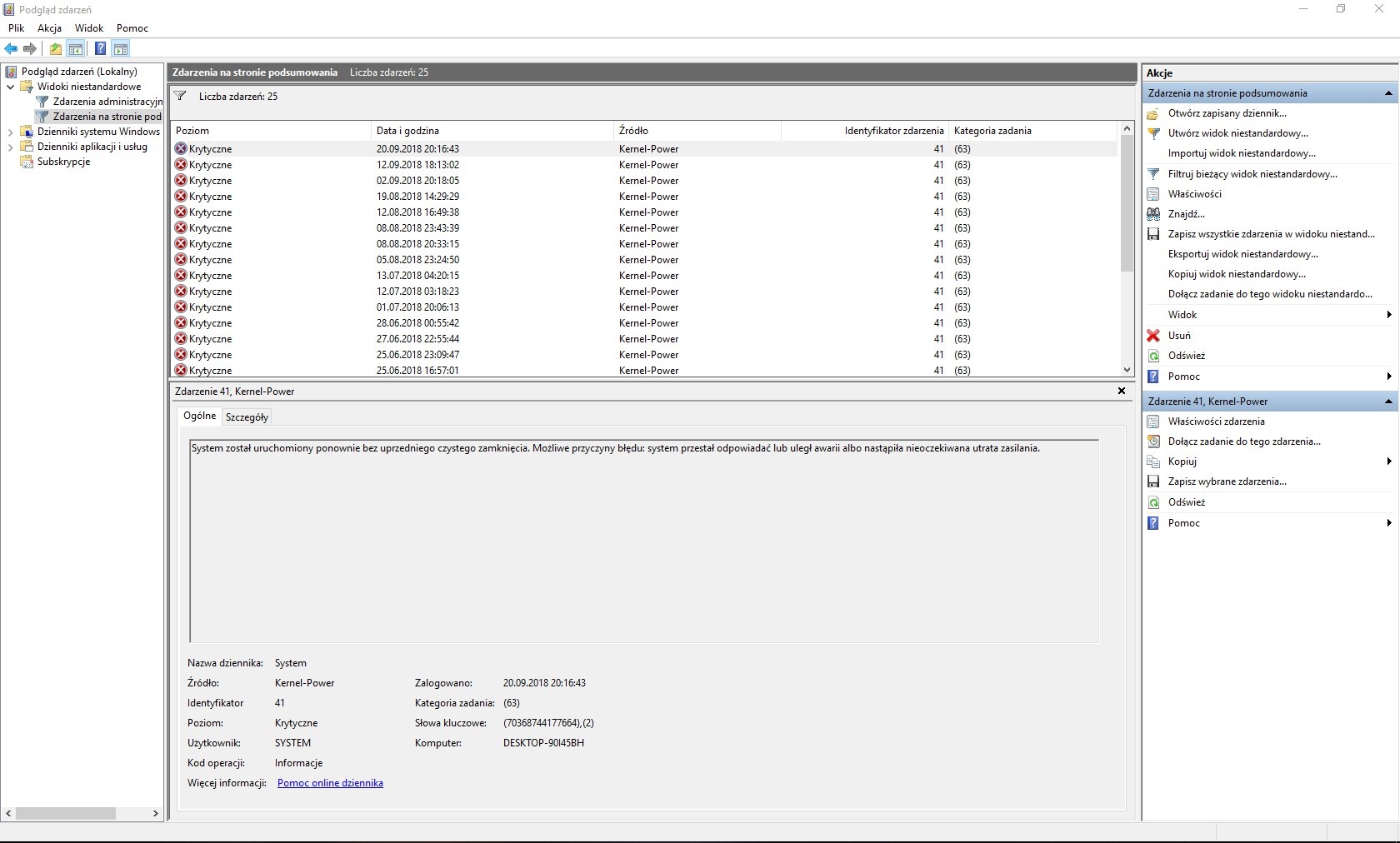Open the Akcja menu
This screenshot has width=1400, height=843.
50,28
